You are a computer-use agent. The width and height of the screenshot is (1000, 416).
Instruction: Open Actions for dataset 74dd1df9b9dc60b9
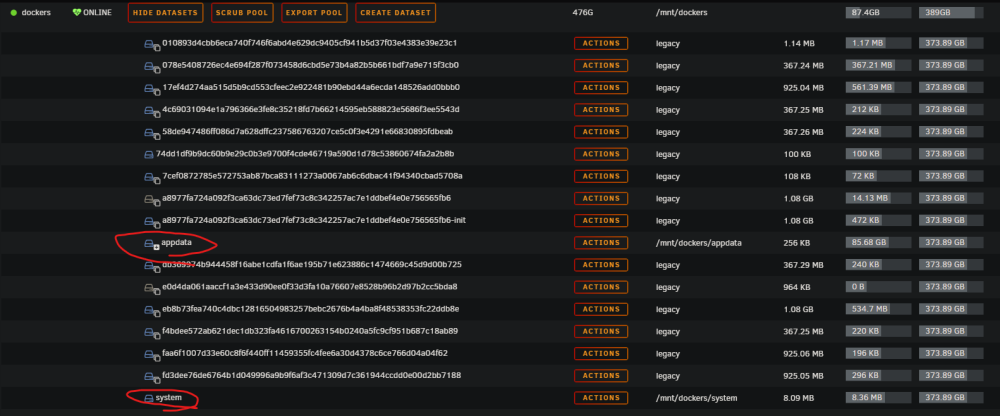(601, 154)
